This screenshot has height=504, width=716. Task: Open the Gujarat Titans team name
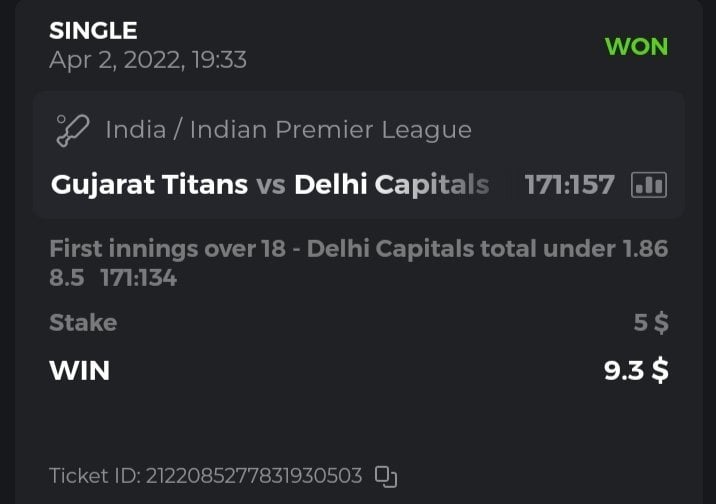click(149, 185)
